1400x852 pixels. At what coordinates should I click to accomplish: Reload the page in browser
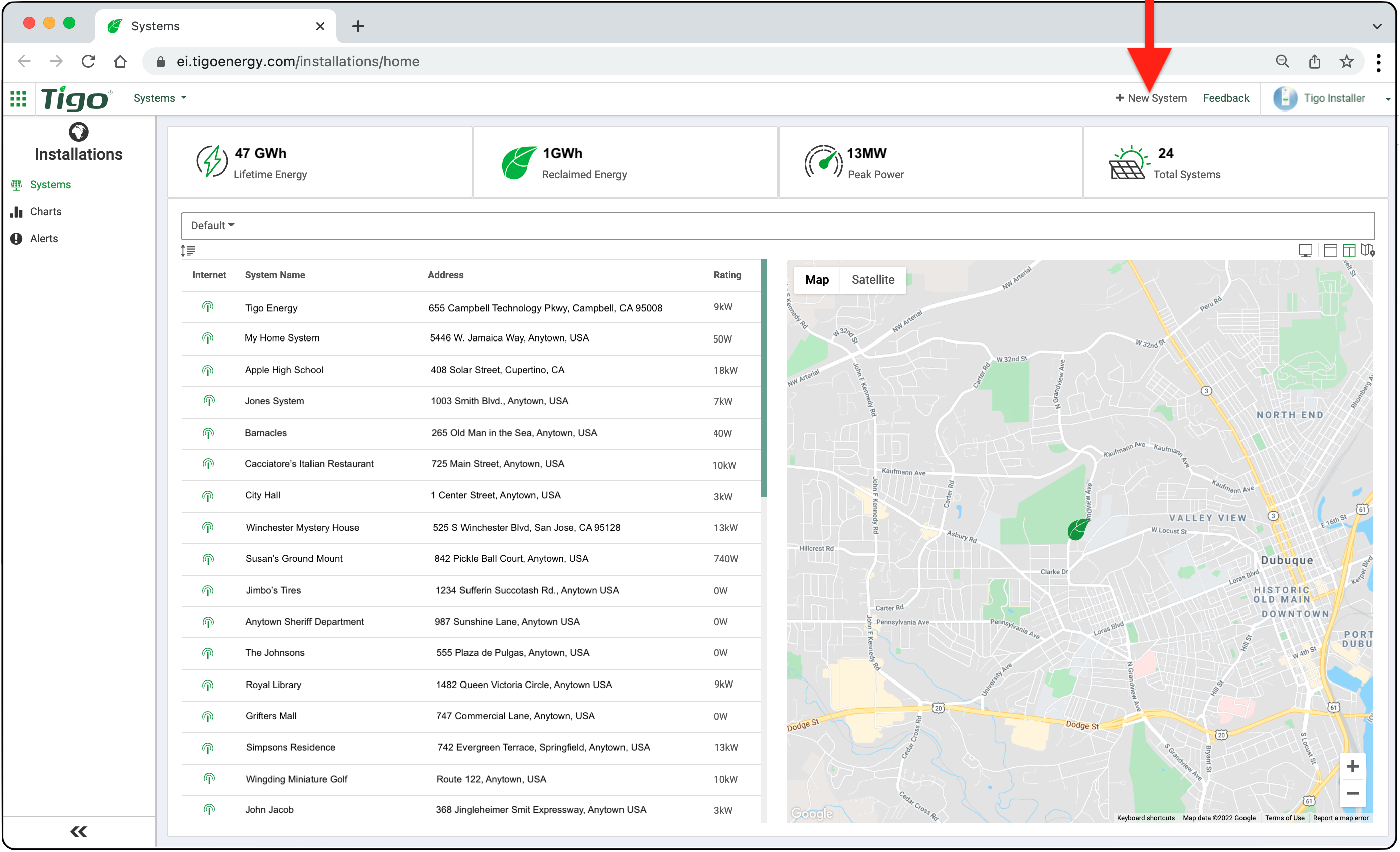point(88,61)
